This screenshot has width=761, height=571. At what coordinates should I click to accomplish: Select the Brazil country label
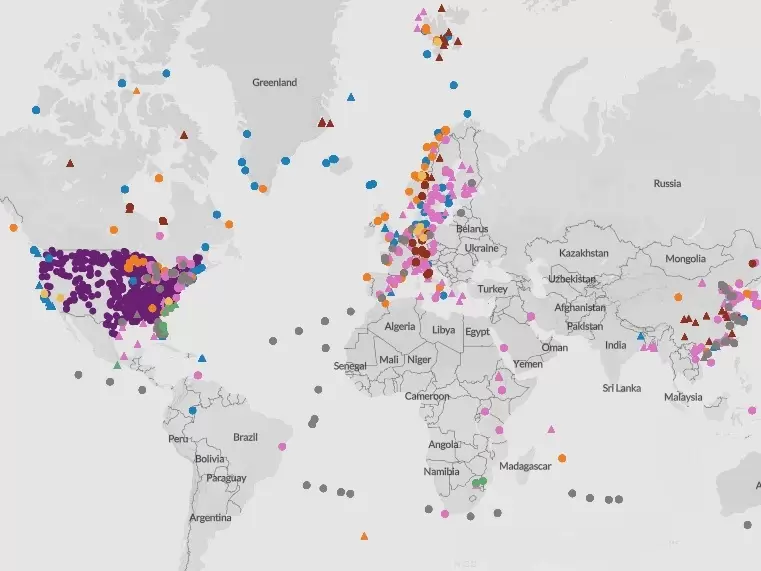pos(245,437)
